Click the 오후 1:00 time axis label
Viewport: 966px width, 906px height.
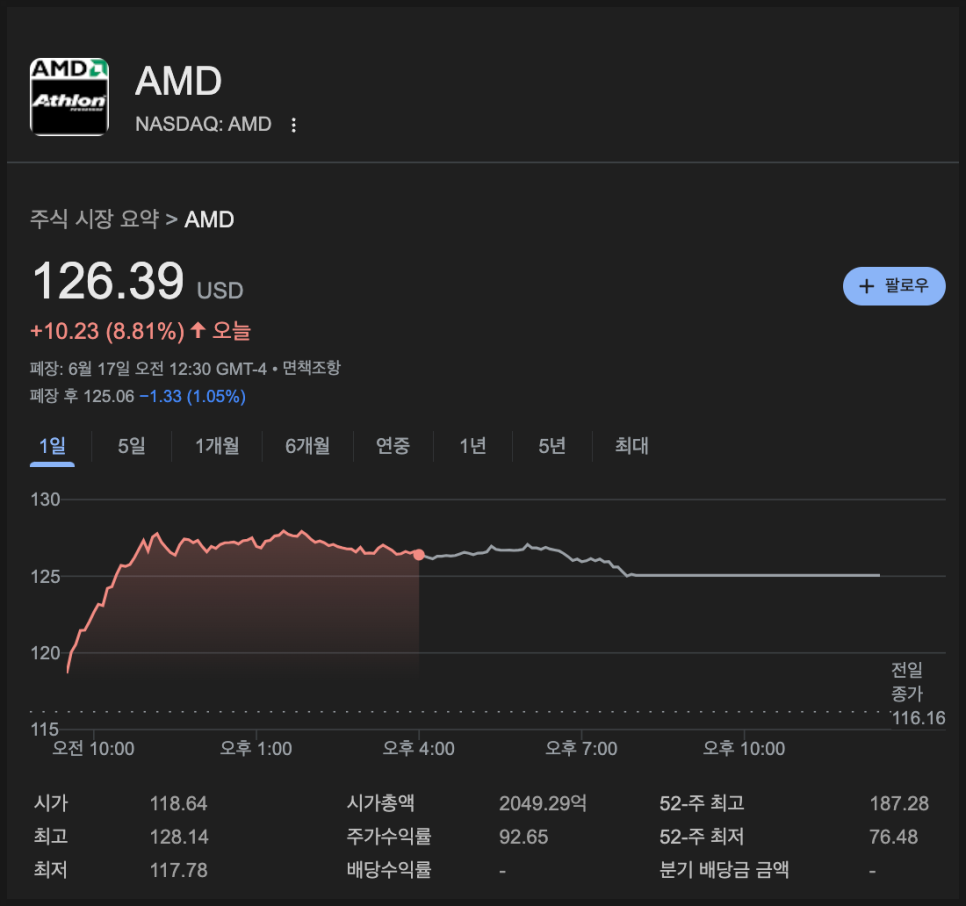click(x=256, y=748)
